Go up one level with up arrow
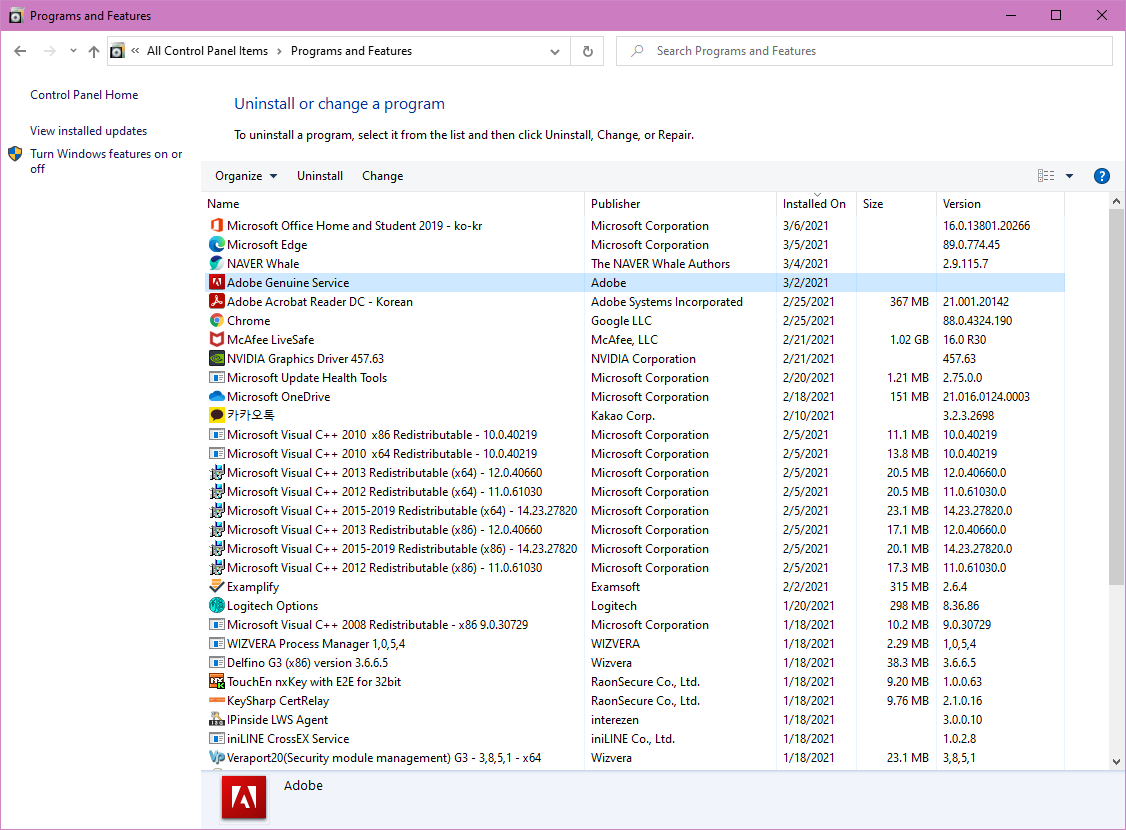 point(94,51)
